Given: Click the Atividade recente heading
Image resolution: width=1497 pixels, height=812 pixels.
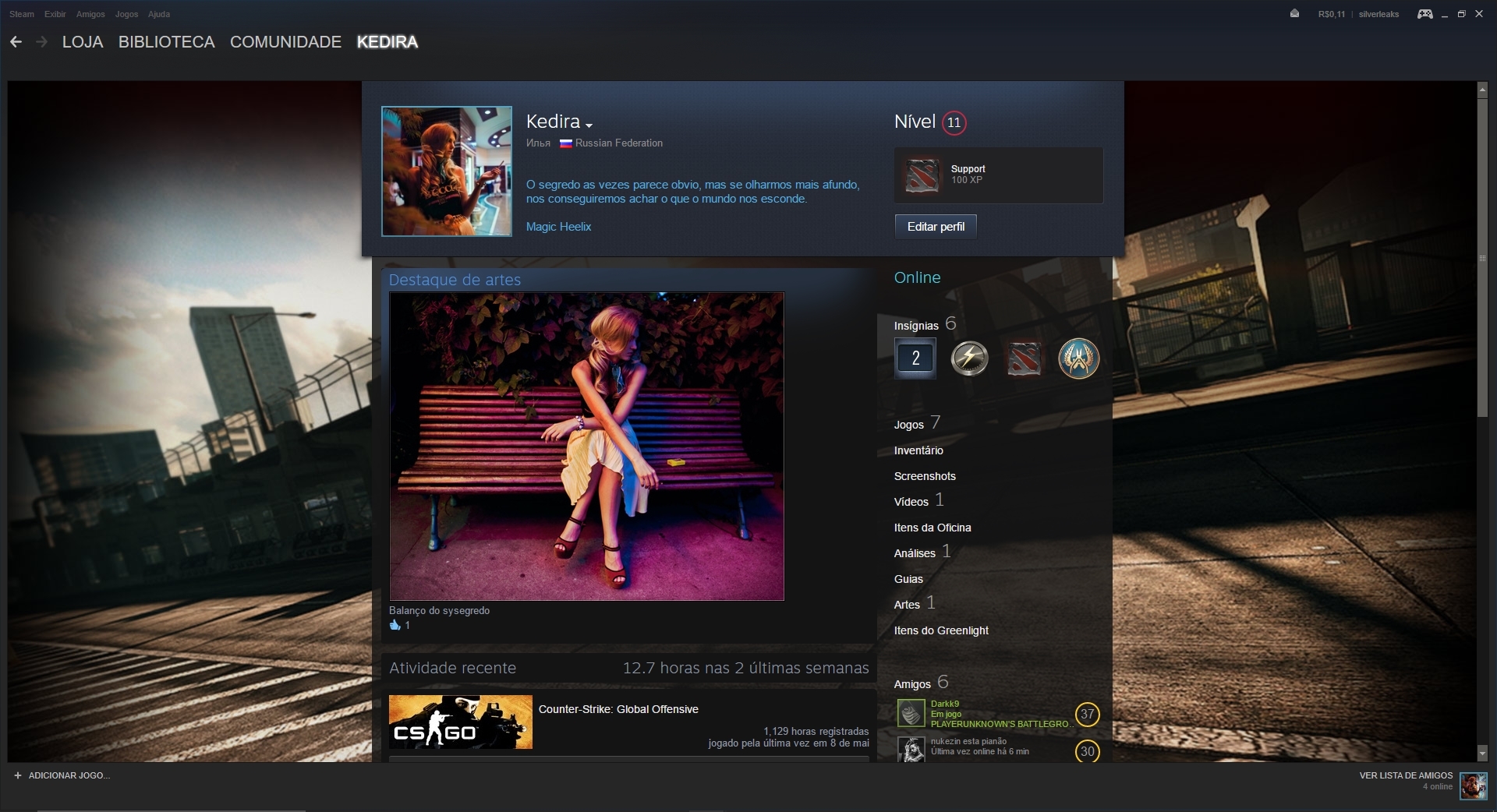Looking at the screenshot, I should [x=452, y=668].
